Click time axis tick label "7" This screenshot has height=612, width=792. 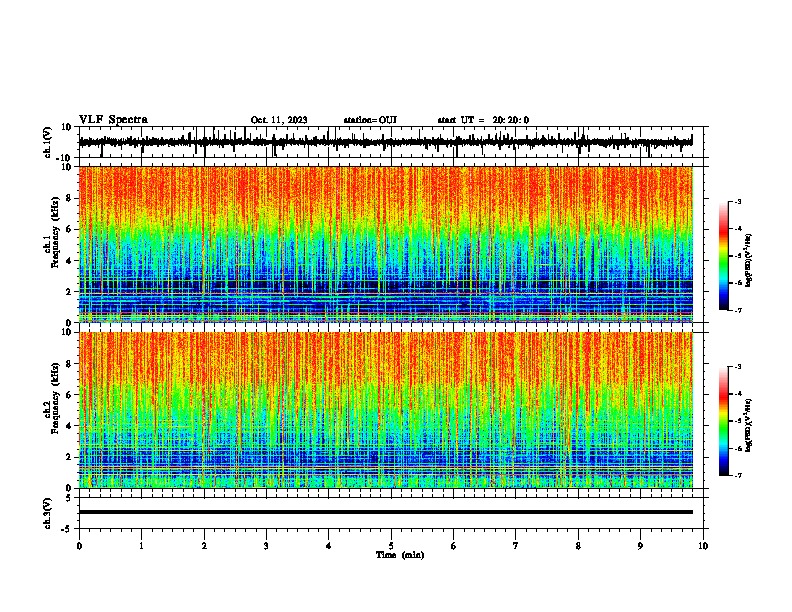click(516, 546)
